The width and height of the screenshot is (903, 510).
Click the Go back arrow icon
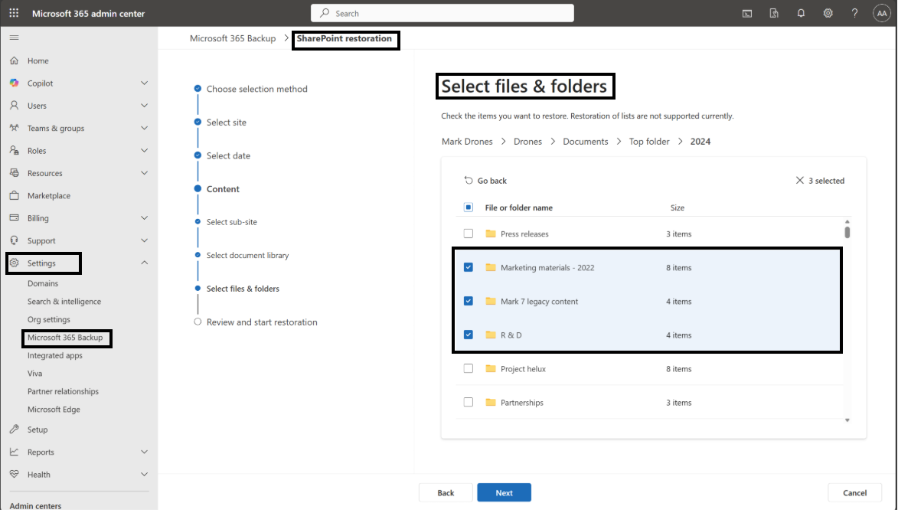pos(468,181)
